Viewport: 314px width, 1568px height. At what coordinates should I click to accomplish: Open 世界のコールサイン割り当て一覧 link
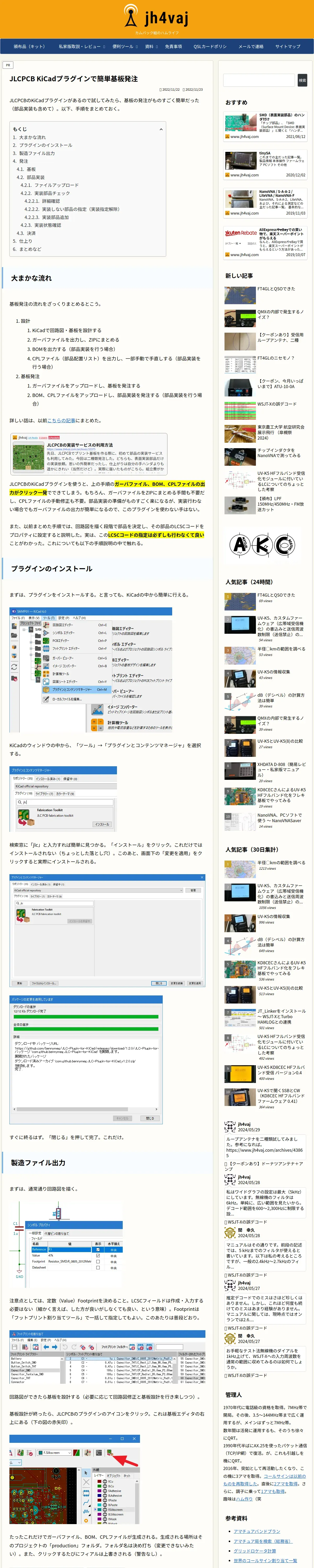click(x=265, y=1560)
